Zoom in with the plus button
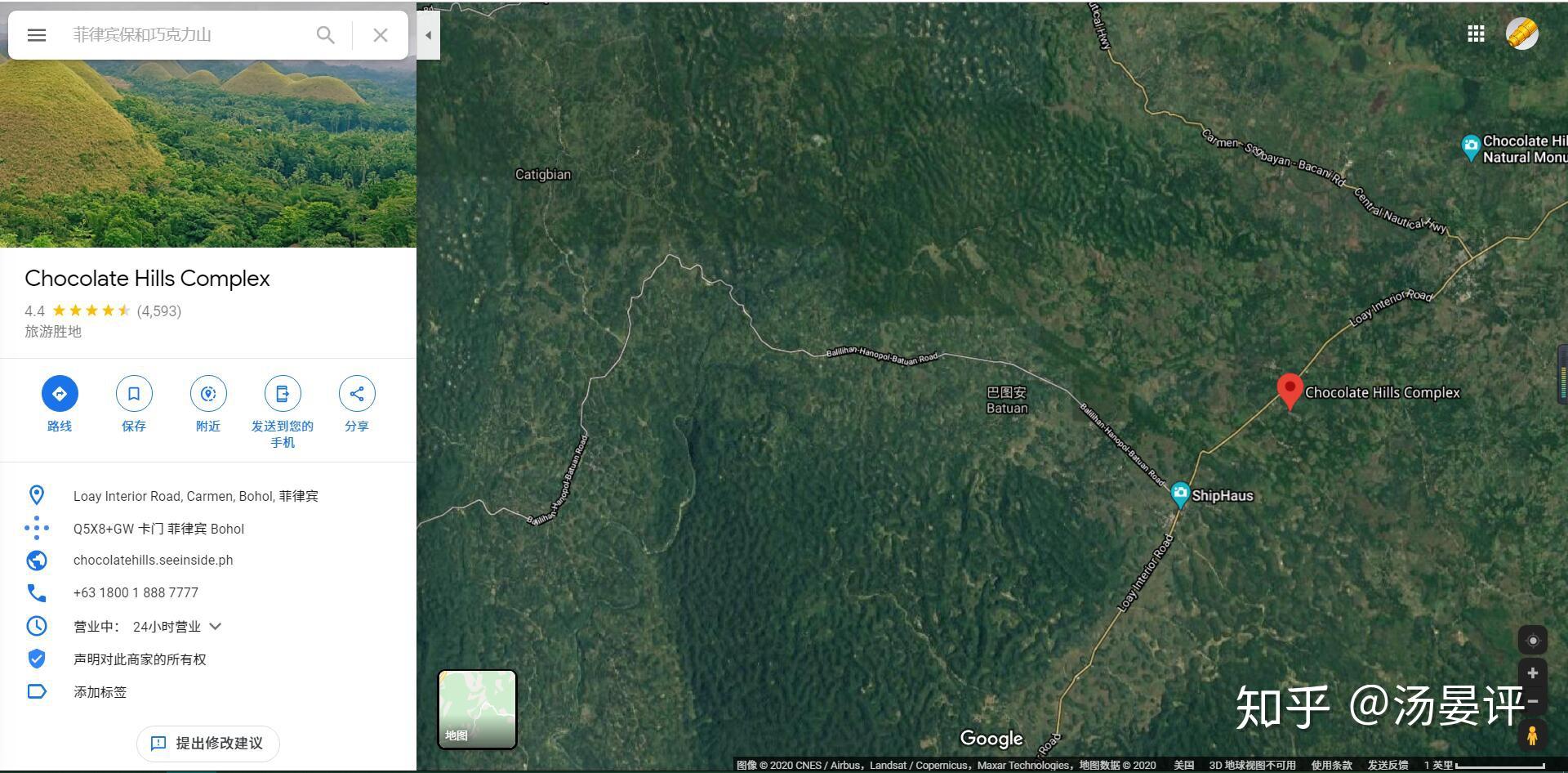This screenshot has width=1568, height=773. (1533, 673)
